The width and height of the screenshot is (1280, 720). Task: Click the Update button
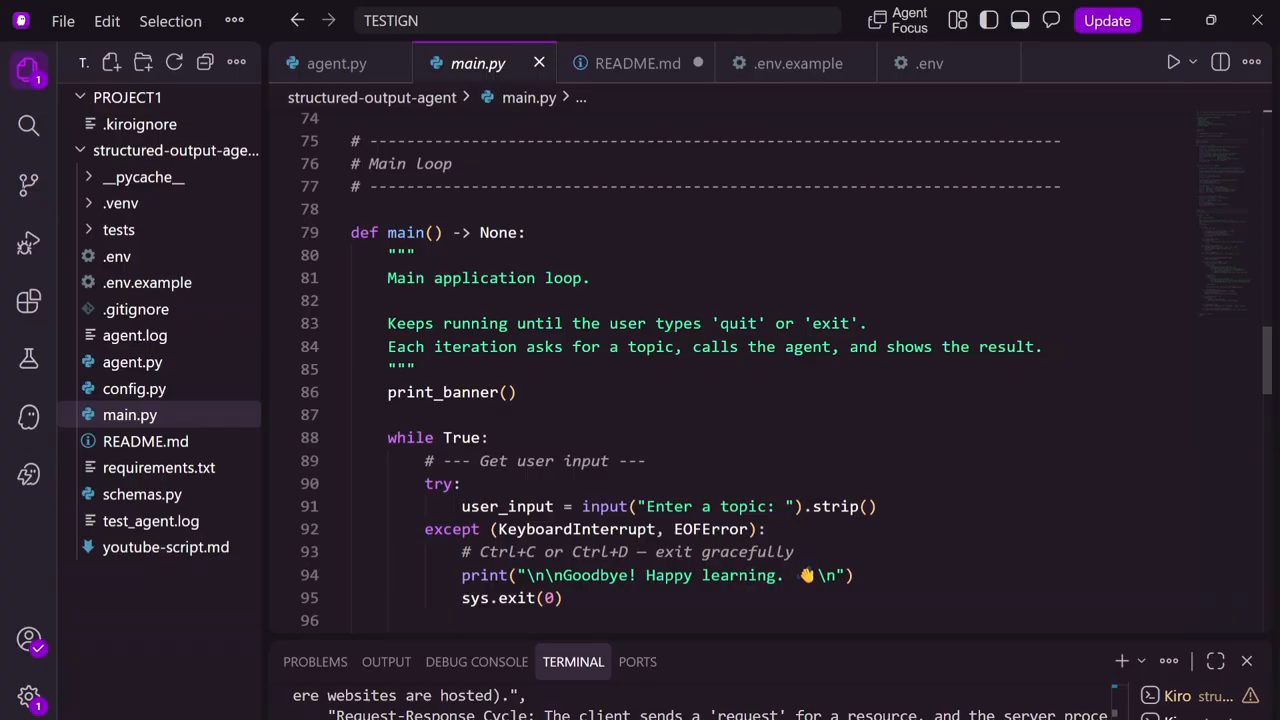1107,20
